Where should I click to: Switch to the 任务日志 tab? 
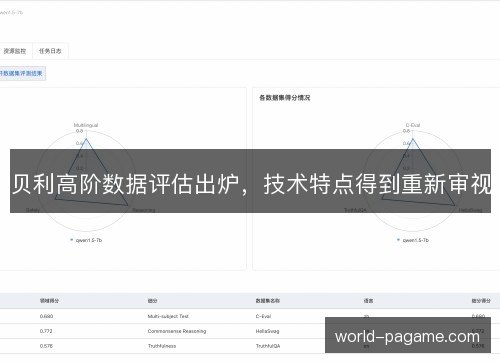click(x=50, y=51)
